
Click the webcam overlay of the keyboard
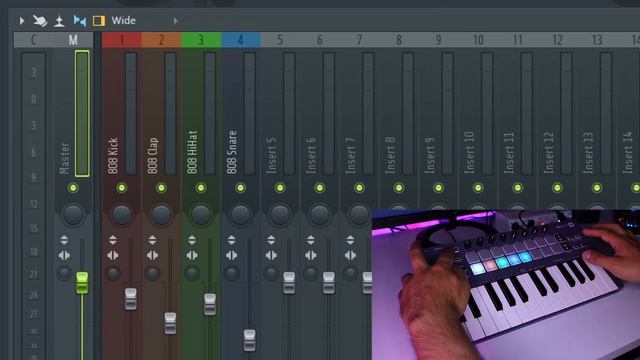506,285
